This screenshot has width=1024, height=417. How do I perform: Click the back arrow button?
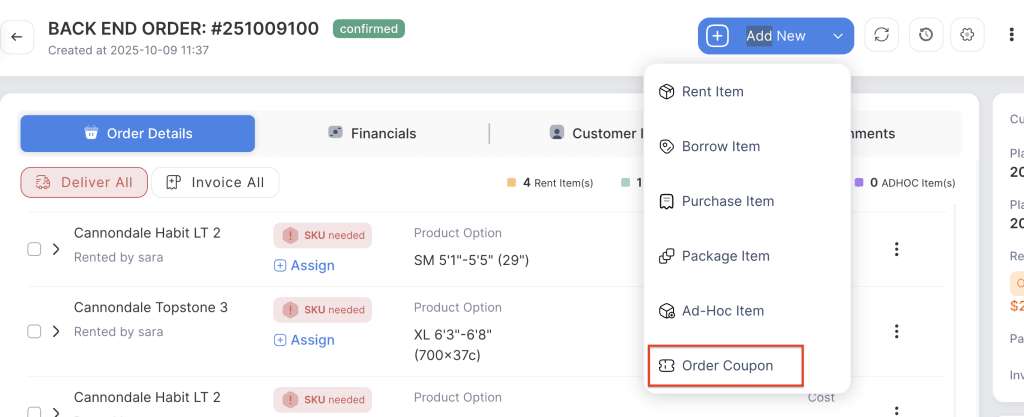tap(16, 37)
